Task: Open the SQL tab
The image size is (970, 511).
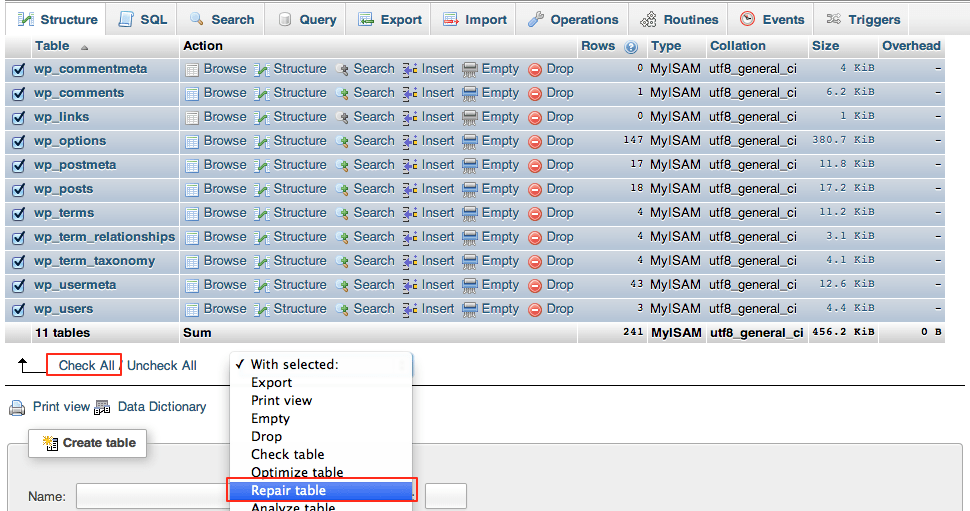Action: click(x=143, y=20)
